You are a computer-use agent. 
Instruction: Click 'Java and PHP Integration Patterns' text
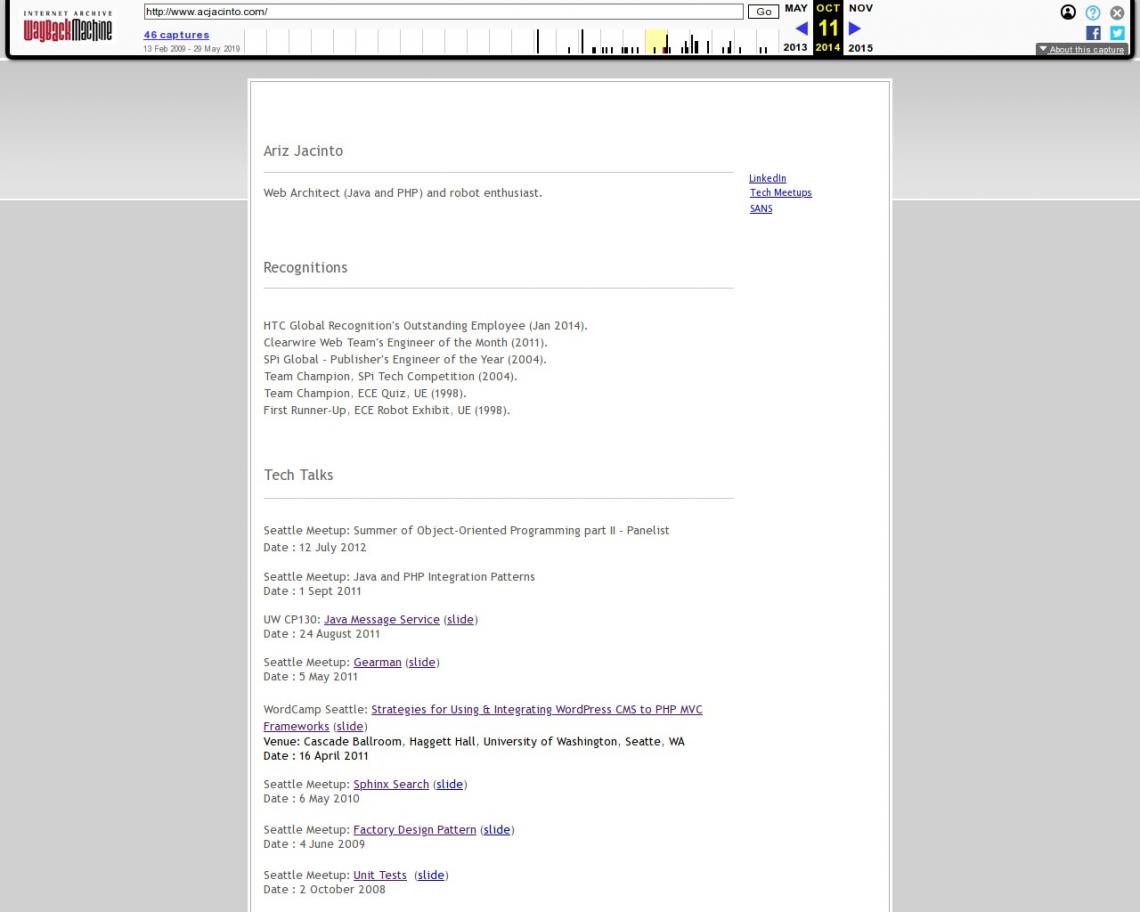[x=443, y=577]
